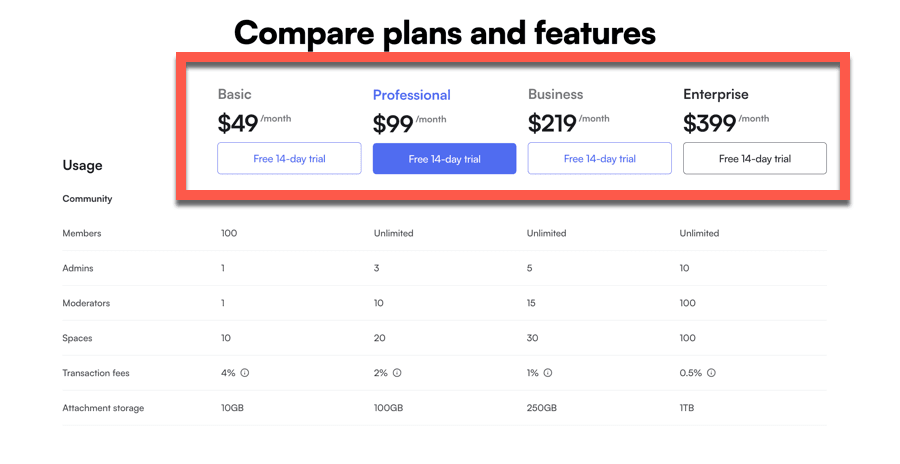
Task: Click the Attachment storage row label
Action: pos(103,408)
